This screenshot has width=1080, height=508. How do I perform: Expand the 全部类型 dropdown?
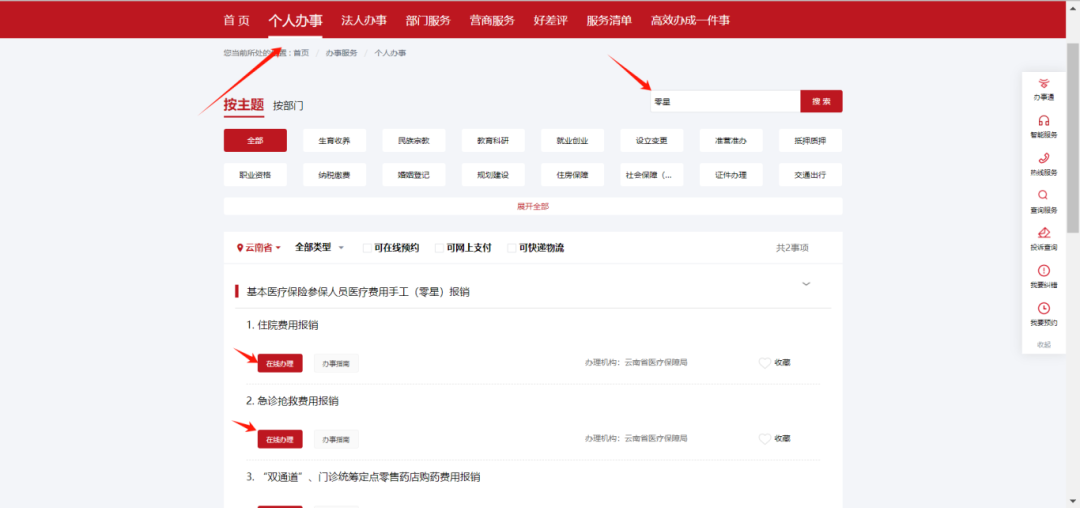[319, 247]
